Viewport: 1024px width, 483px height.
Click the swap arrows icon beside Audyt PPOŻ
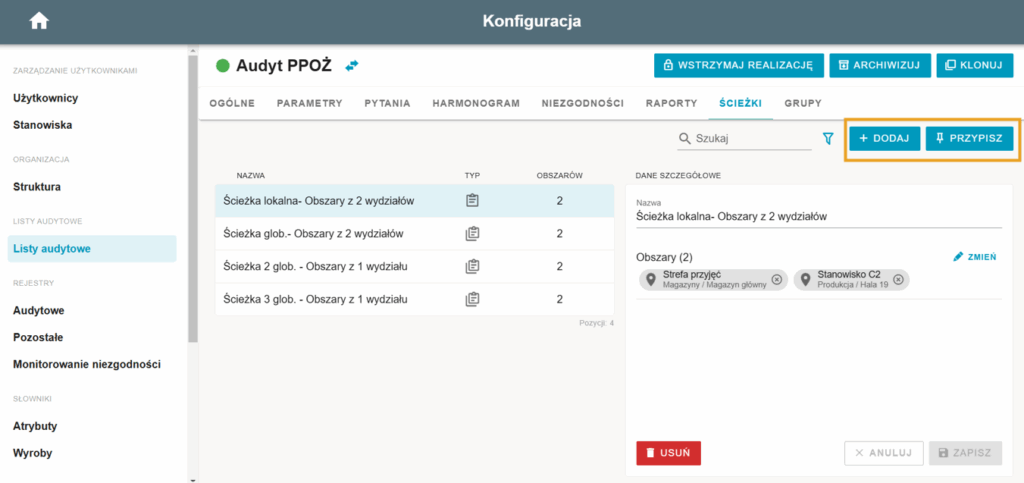(x=352, y=65)
